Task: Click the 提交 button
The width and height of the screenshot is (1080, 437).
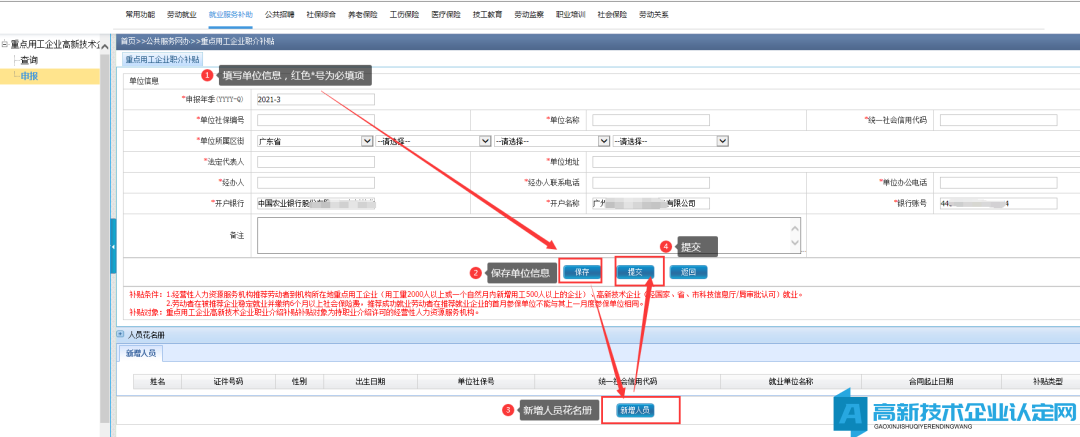Action: point(634,271)
